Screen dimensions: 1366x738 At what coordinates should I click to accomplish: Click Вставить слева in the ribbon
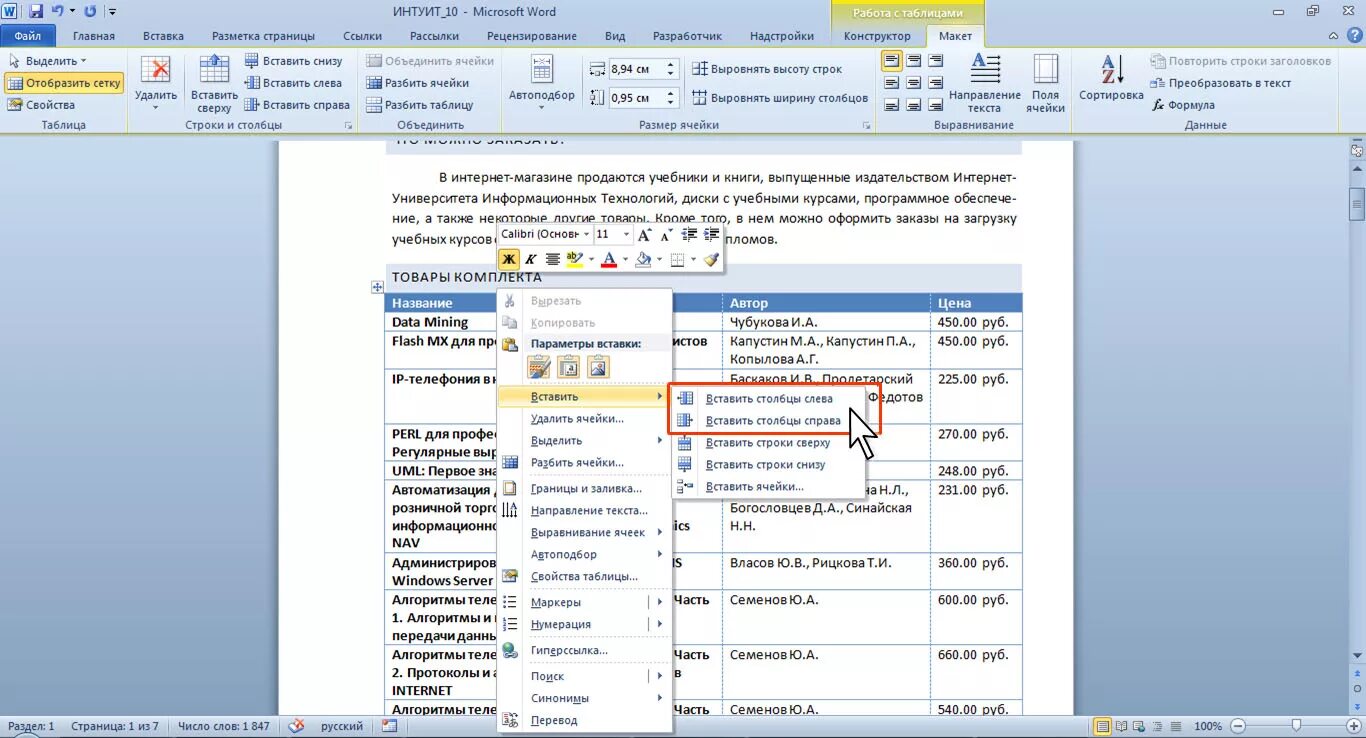[x=293, y=83]
